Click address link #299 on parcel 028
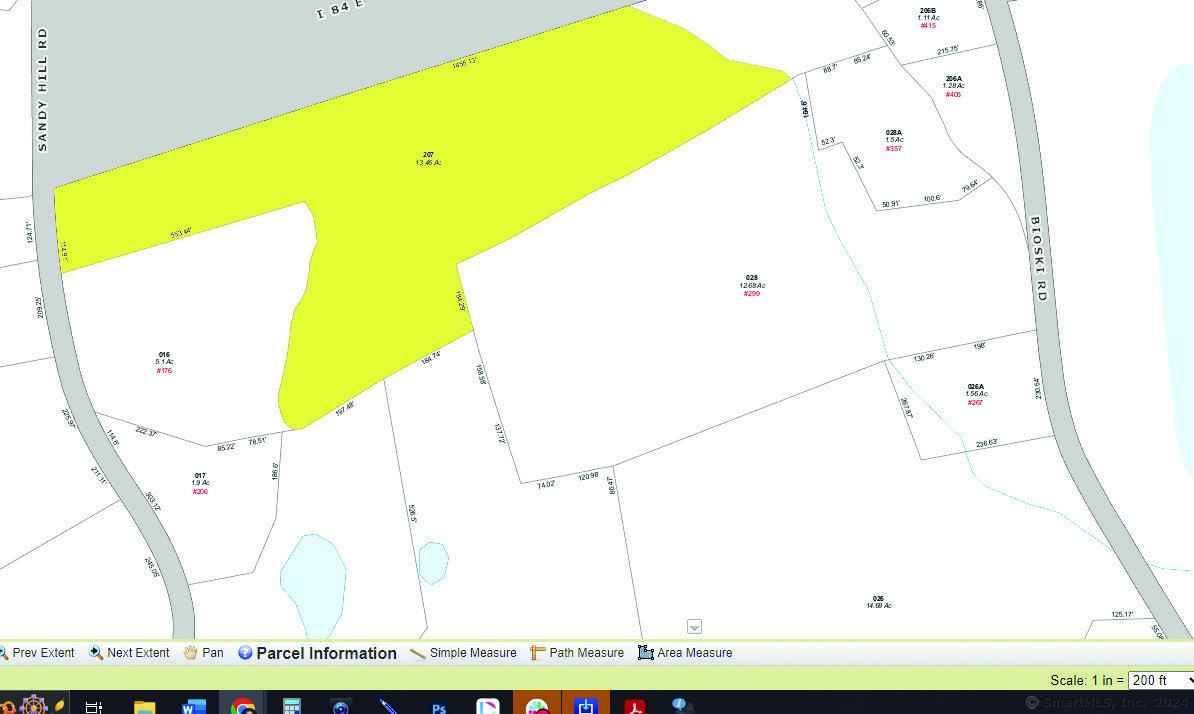 click(752, 294)
